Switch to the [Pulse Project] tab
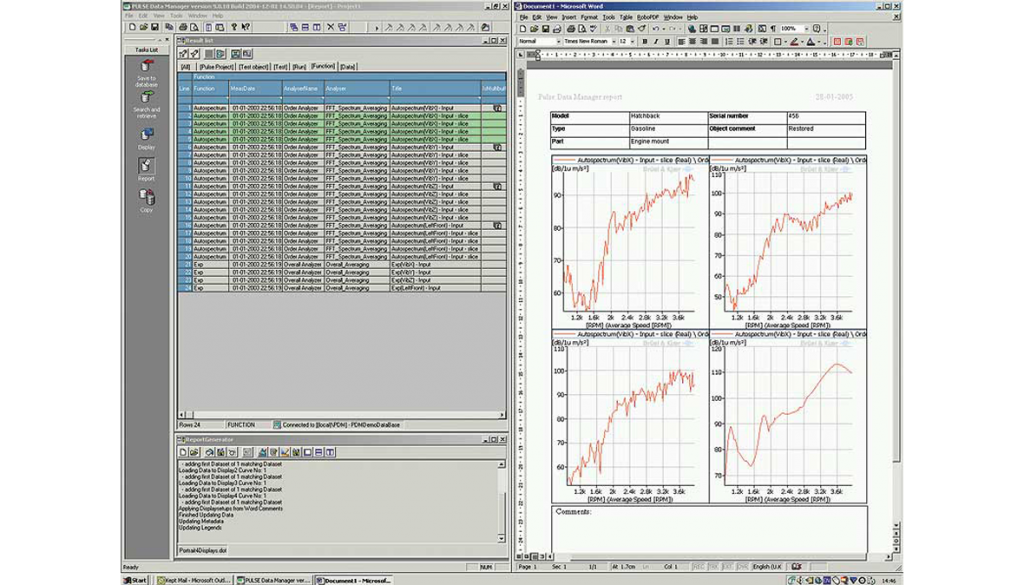This screenshot has height=585, width=1024. point(215,66)
